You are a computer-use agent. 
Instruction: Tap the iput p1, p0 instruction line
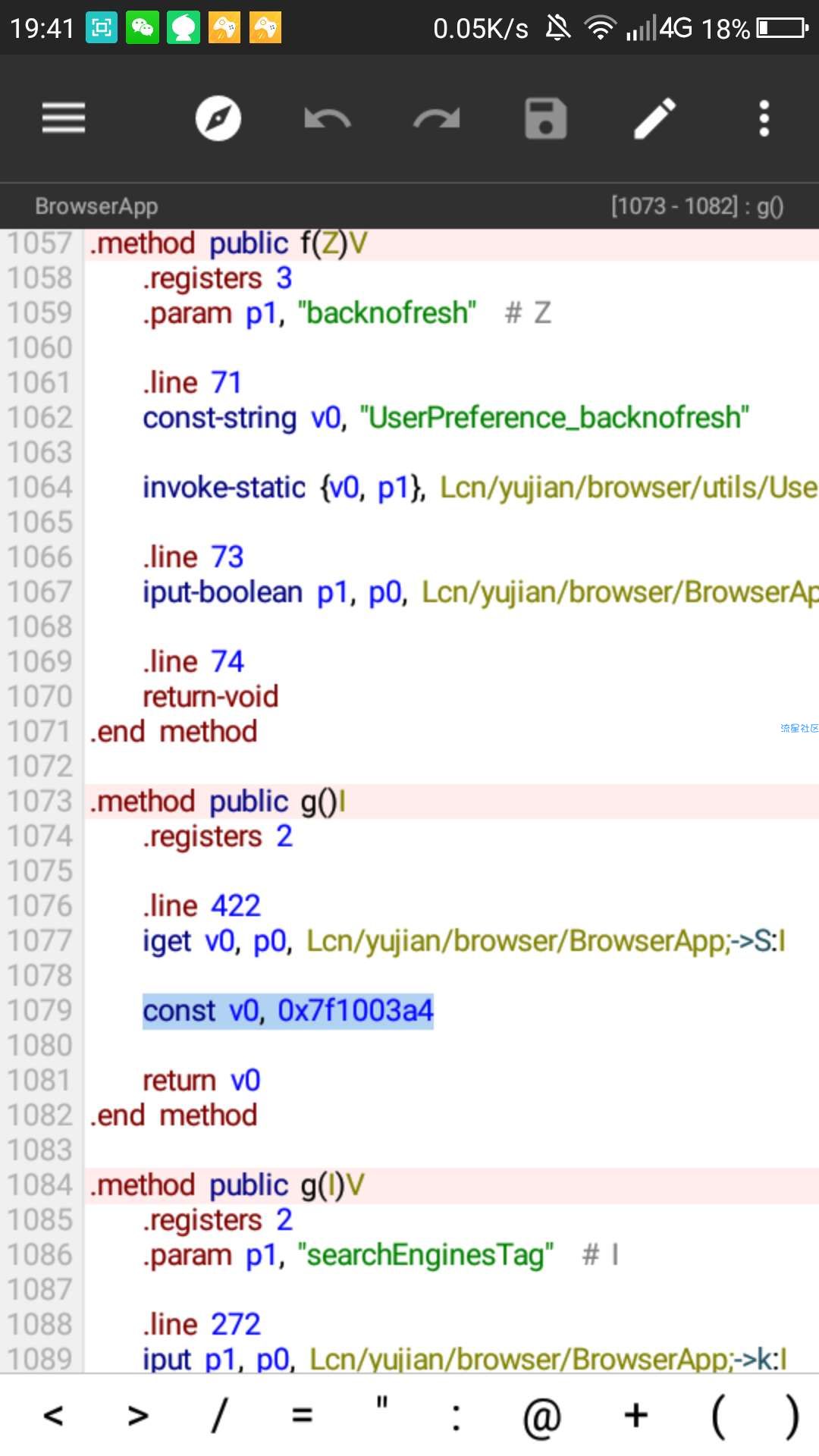pos(465,1360)
